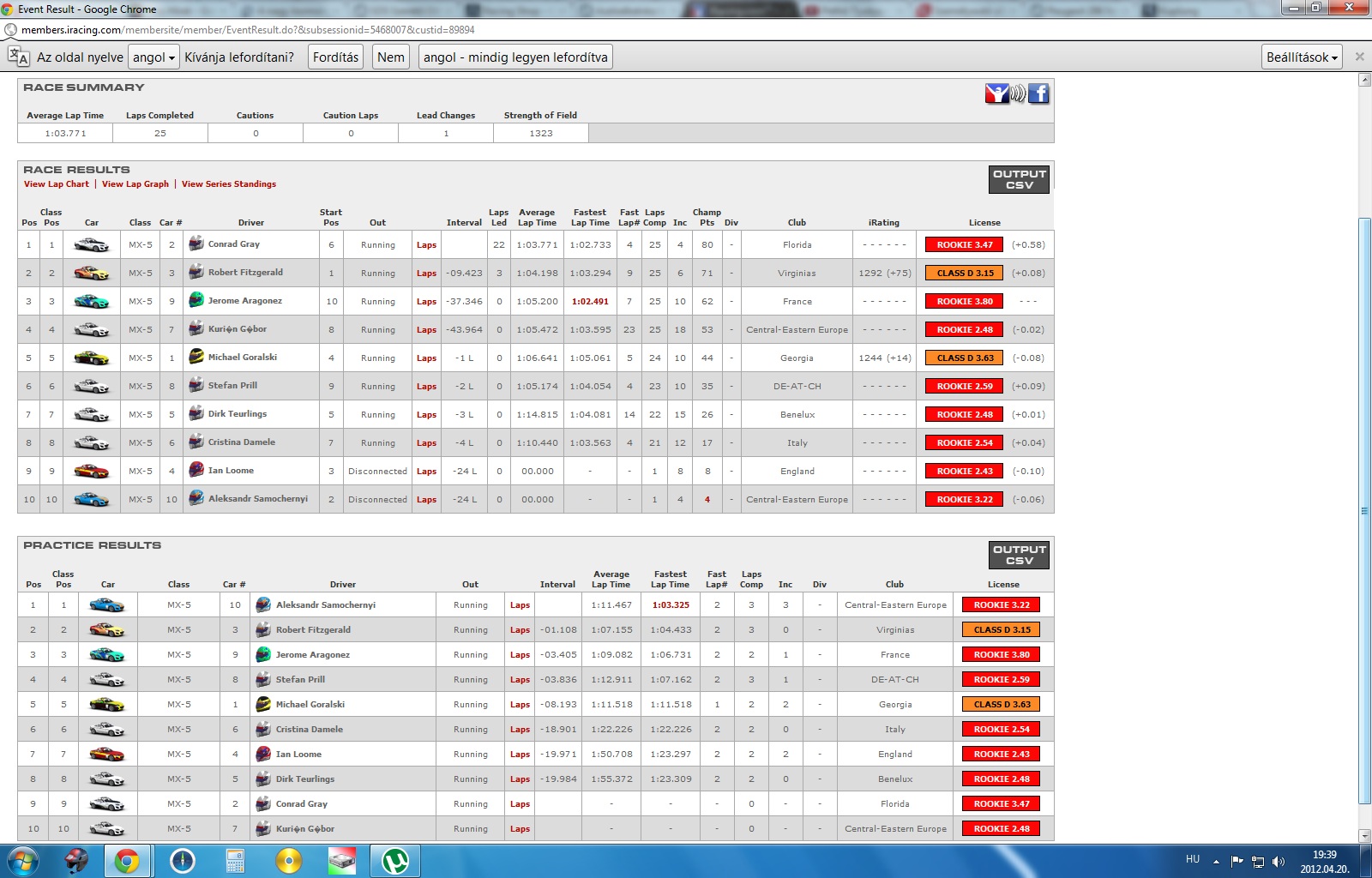This screenshot has width=1372, height=878.
Task: Click the Fordítás translate button
Action: pyautogui.click(x=335, y=57)
